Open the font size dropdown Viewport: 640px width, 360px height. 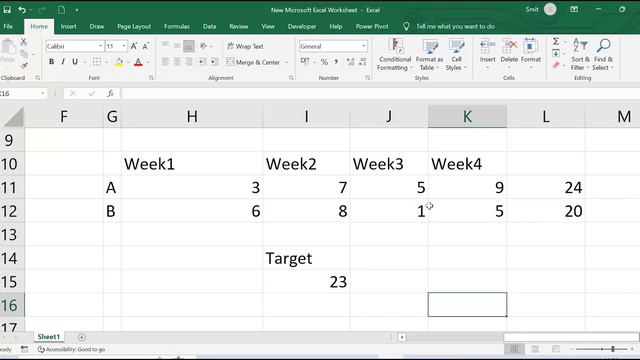[124, 46]
